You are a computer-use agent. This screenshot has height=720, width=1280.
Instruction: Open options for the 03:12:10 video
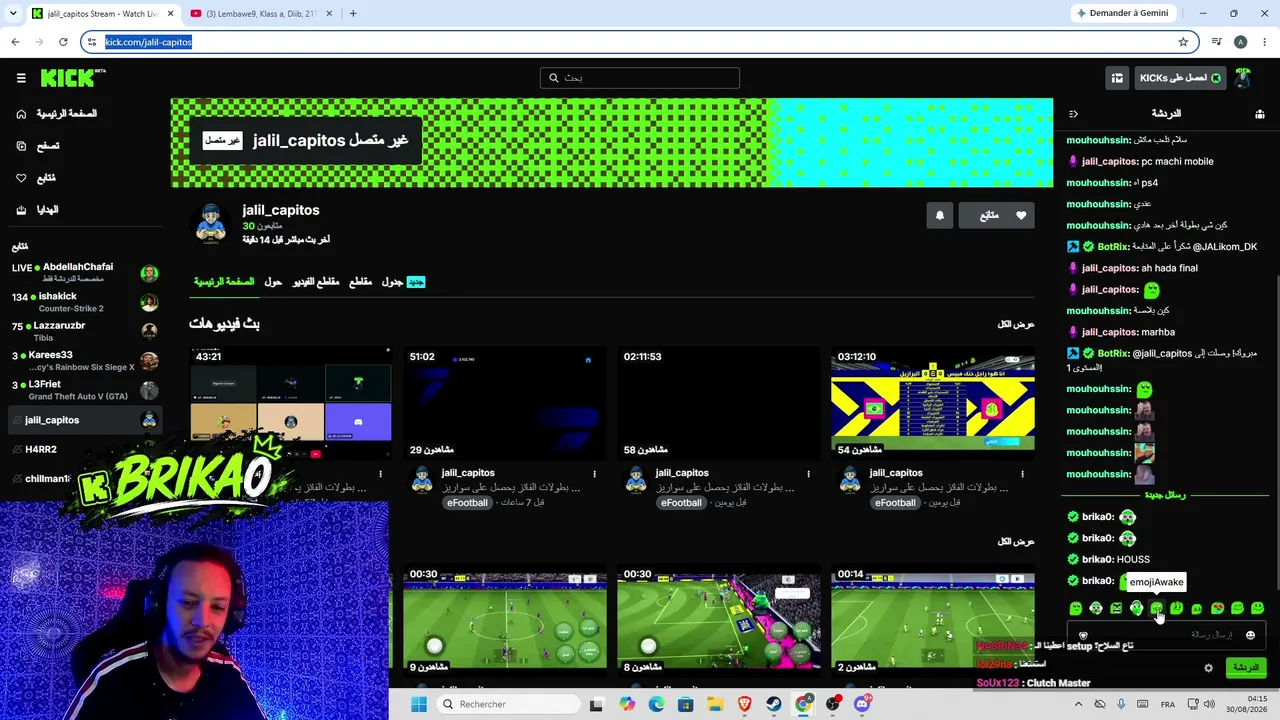pos(1023,473)
